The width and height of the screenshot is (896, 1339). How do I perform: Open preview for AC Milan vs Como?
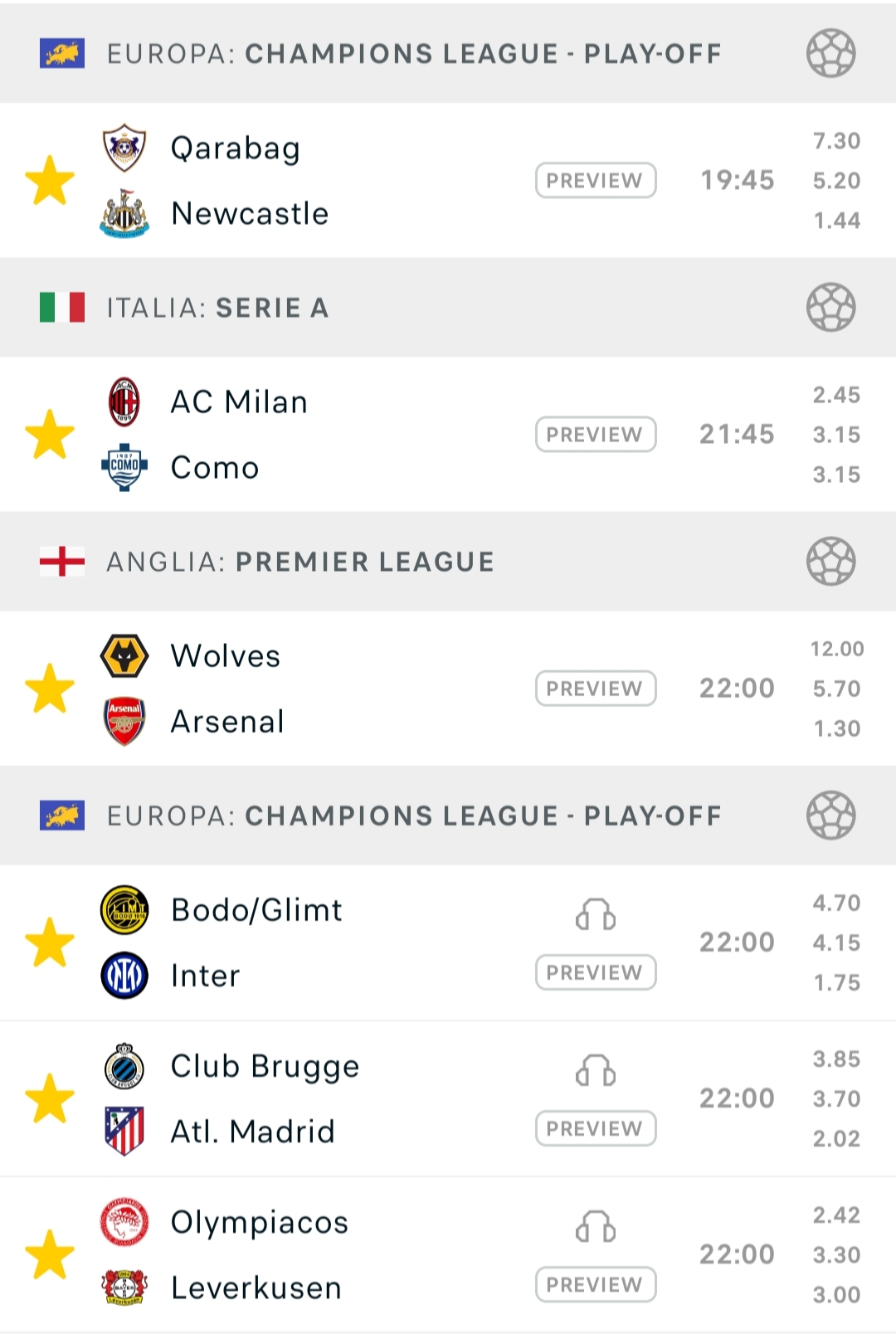tap(595, 434)
